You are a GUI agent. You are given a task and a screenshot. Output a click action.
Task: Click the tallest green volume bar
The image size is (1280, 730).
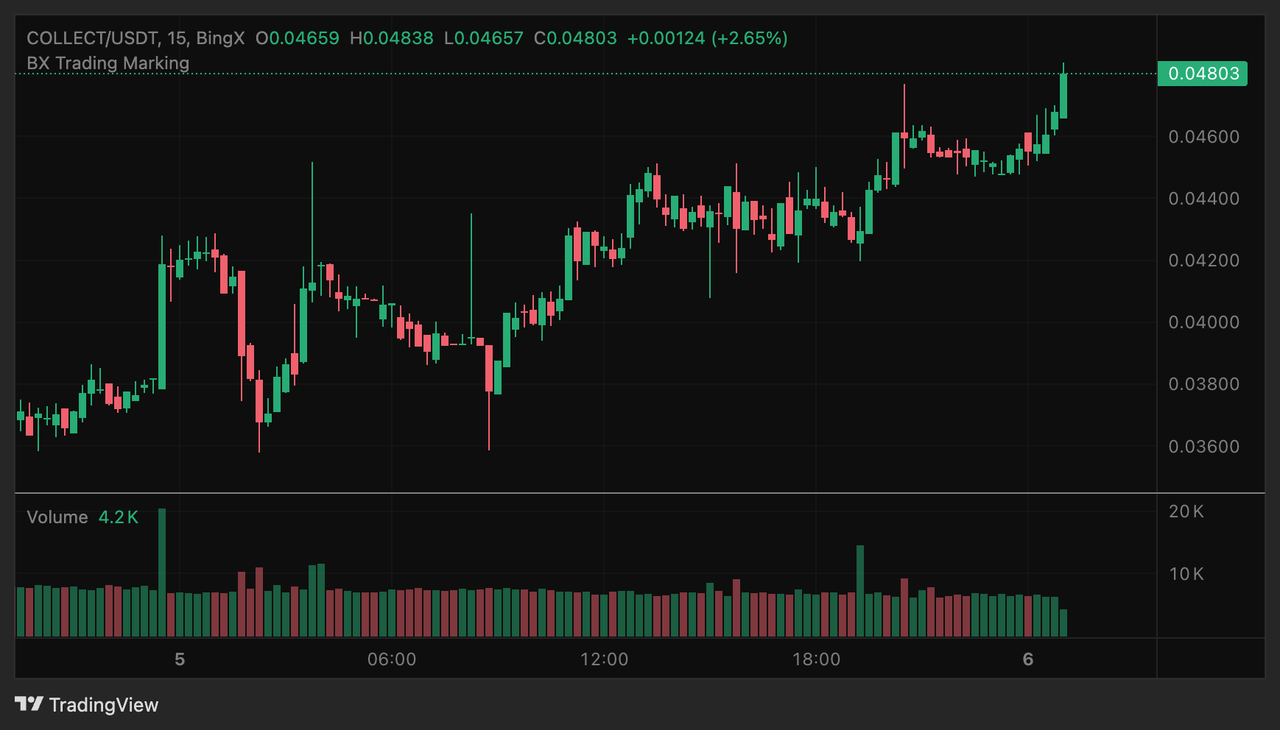pyautogui.click(x=162, y=572)
